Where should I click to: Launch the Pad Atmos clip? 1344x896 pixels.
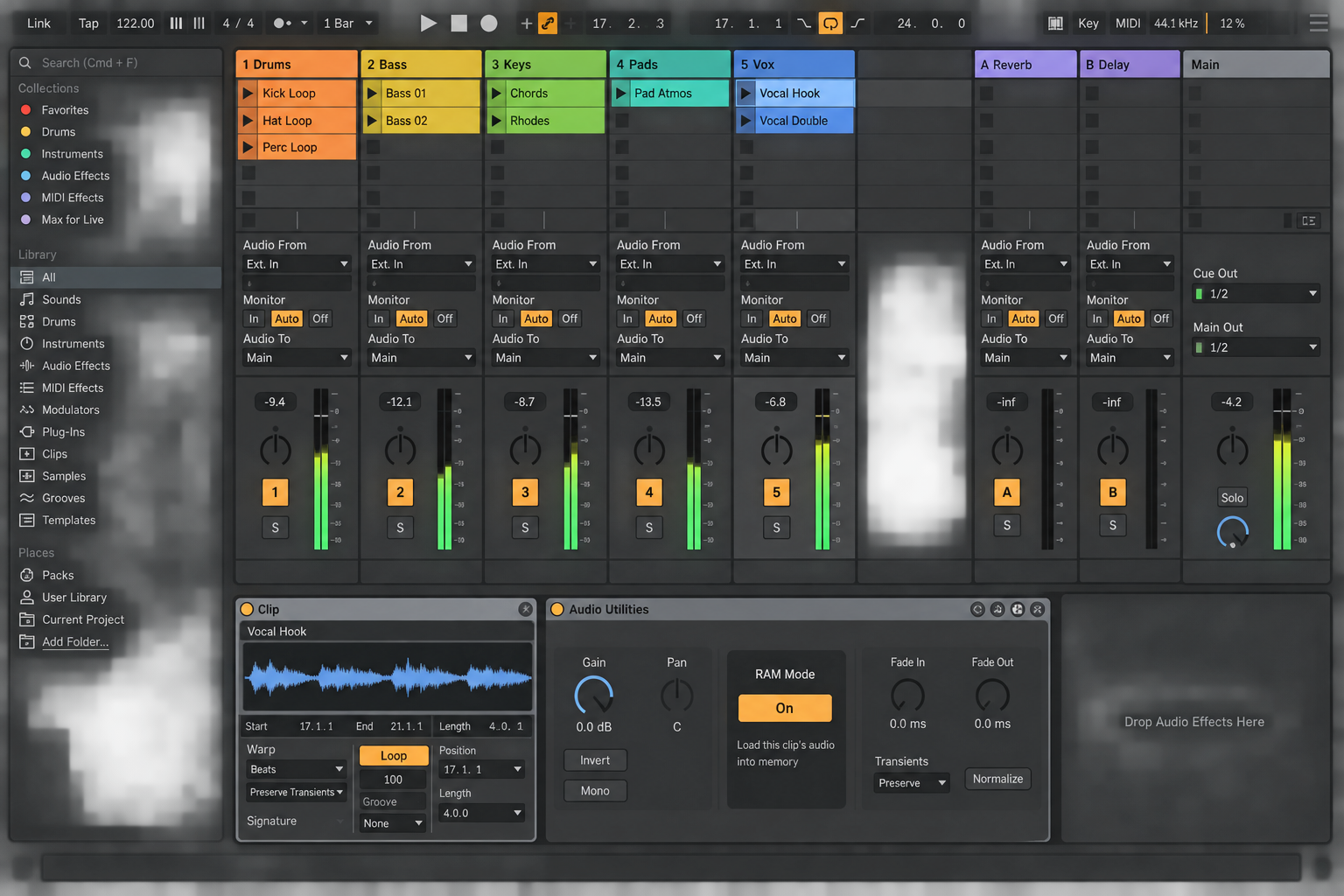(621, 93)
